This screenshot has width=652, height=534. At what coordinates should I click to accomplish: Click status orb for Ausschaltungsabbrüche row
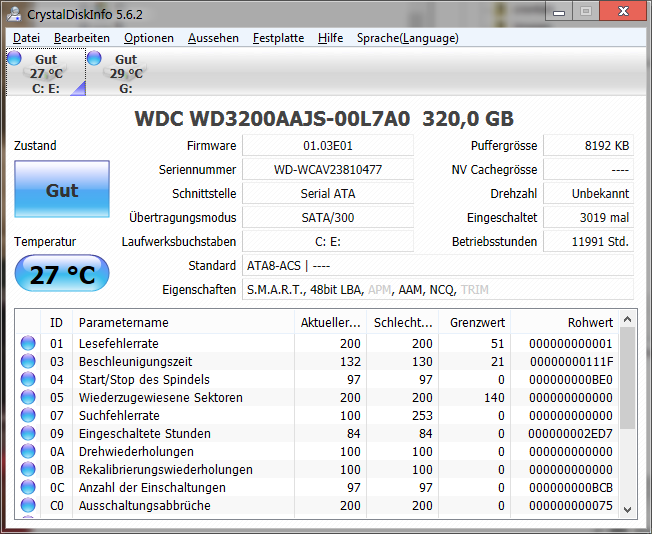tap(28, 505)
